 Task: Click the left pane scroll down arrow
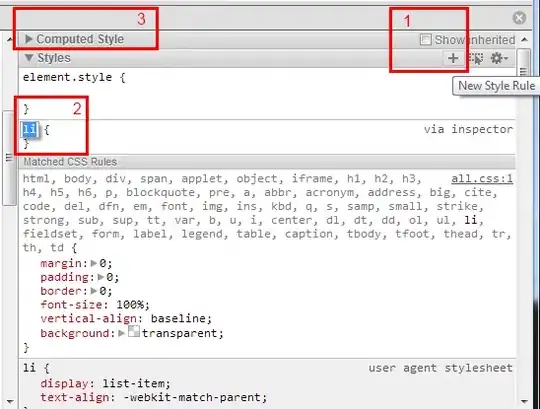10,401
